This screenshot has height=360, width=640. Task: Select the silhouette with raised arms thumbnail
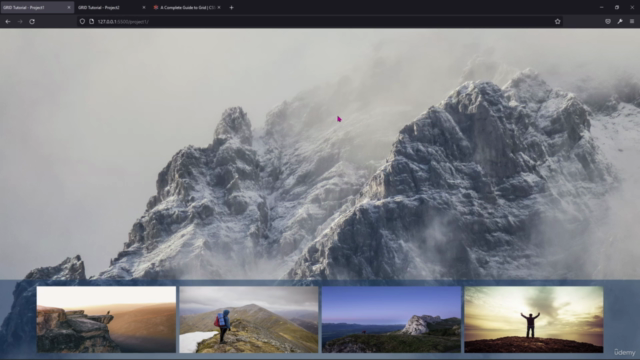[534, 319]
